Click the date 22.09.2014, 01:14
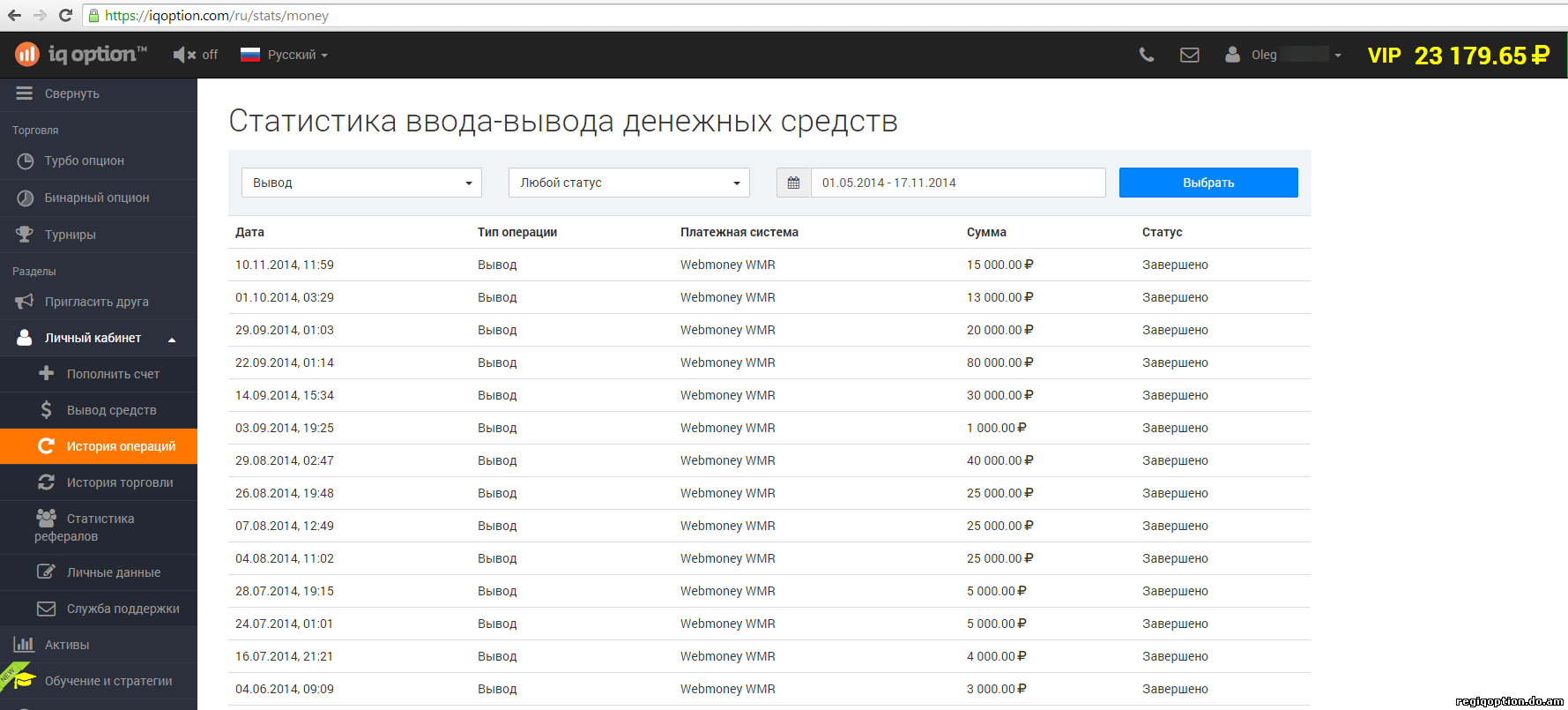This screenshot has height=710, width=1568. 285,362
